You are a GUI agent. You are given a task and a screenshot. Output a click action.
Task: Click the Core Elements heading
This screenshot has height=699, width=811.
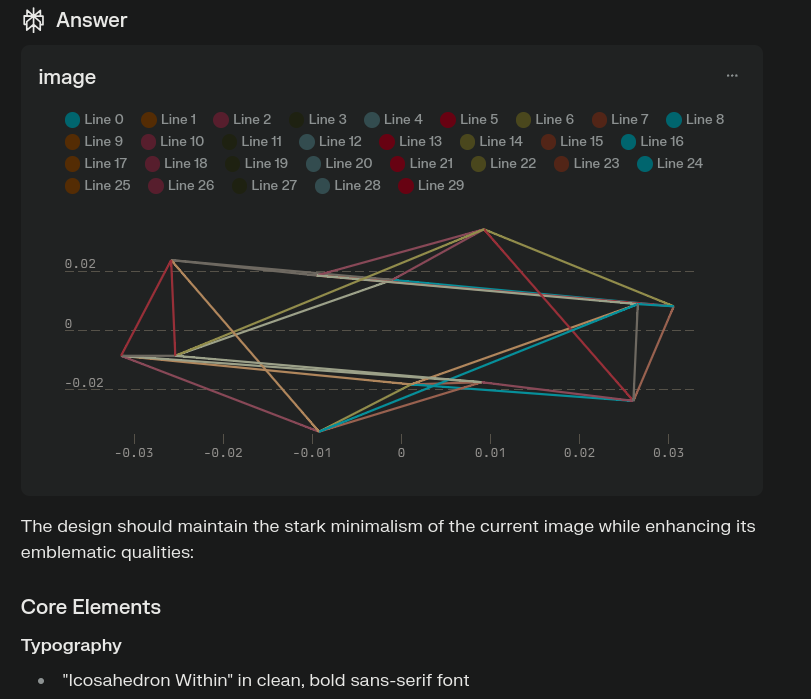click(x=90, y=607)
